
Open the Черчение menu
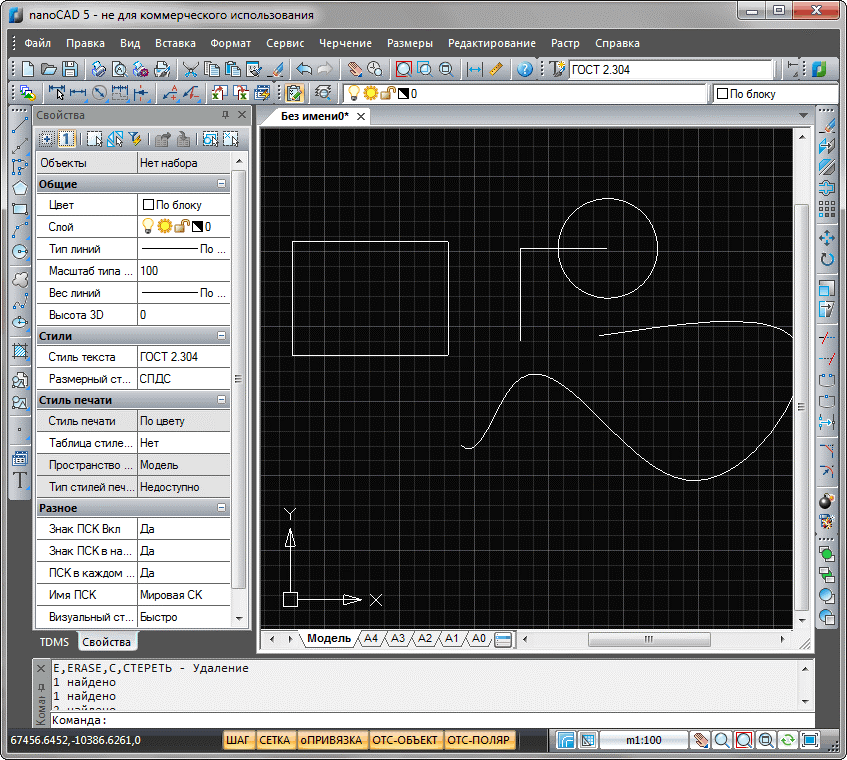tap(345, 44)
